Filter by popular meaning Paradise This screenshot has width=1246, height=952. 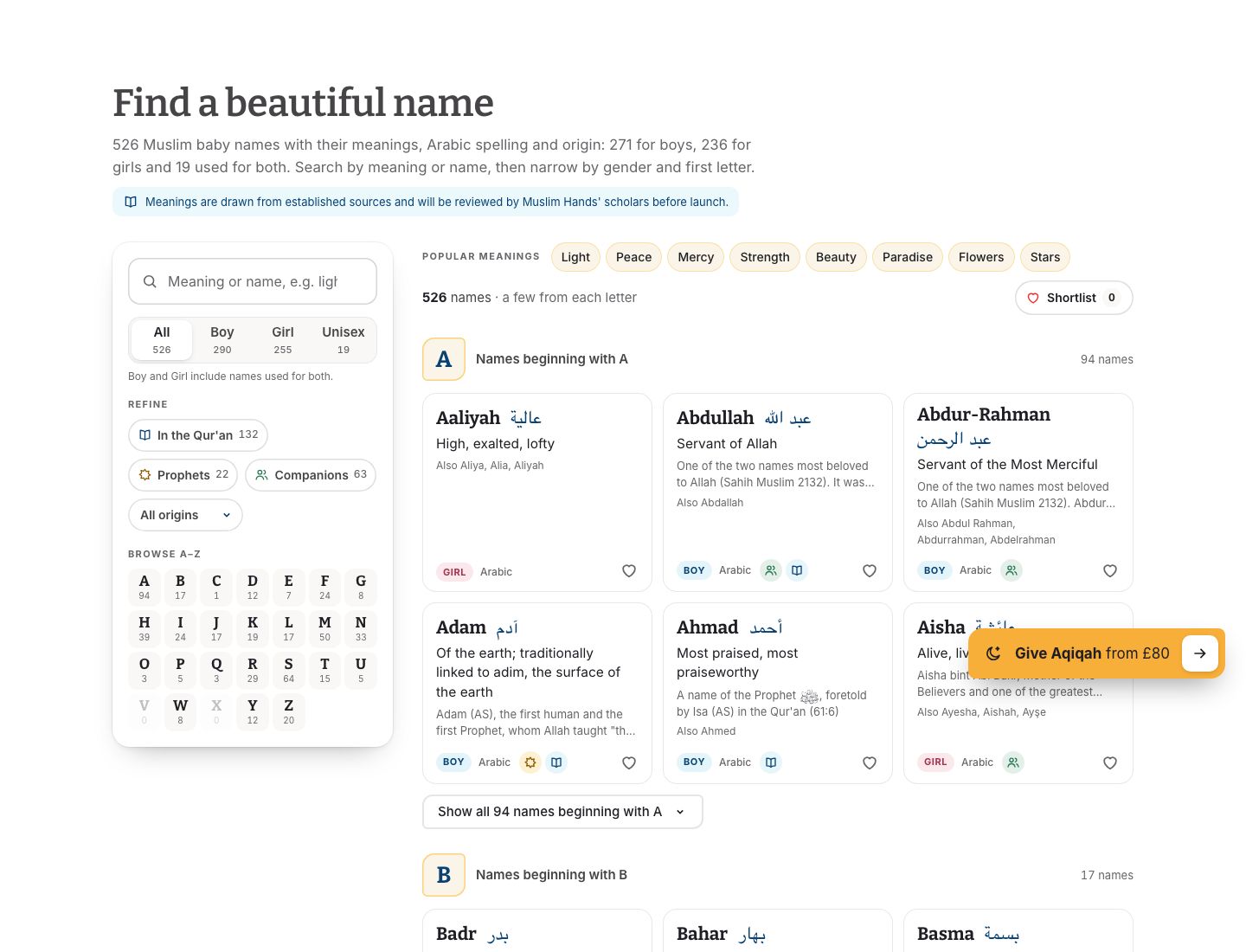pos(908,257)
